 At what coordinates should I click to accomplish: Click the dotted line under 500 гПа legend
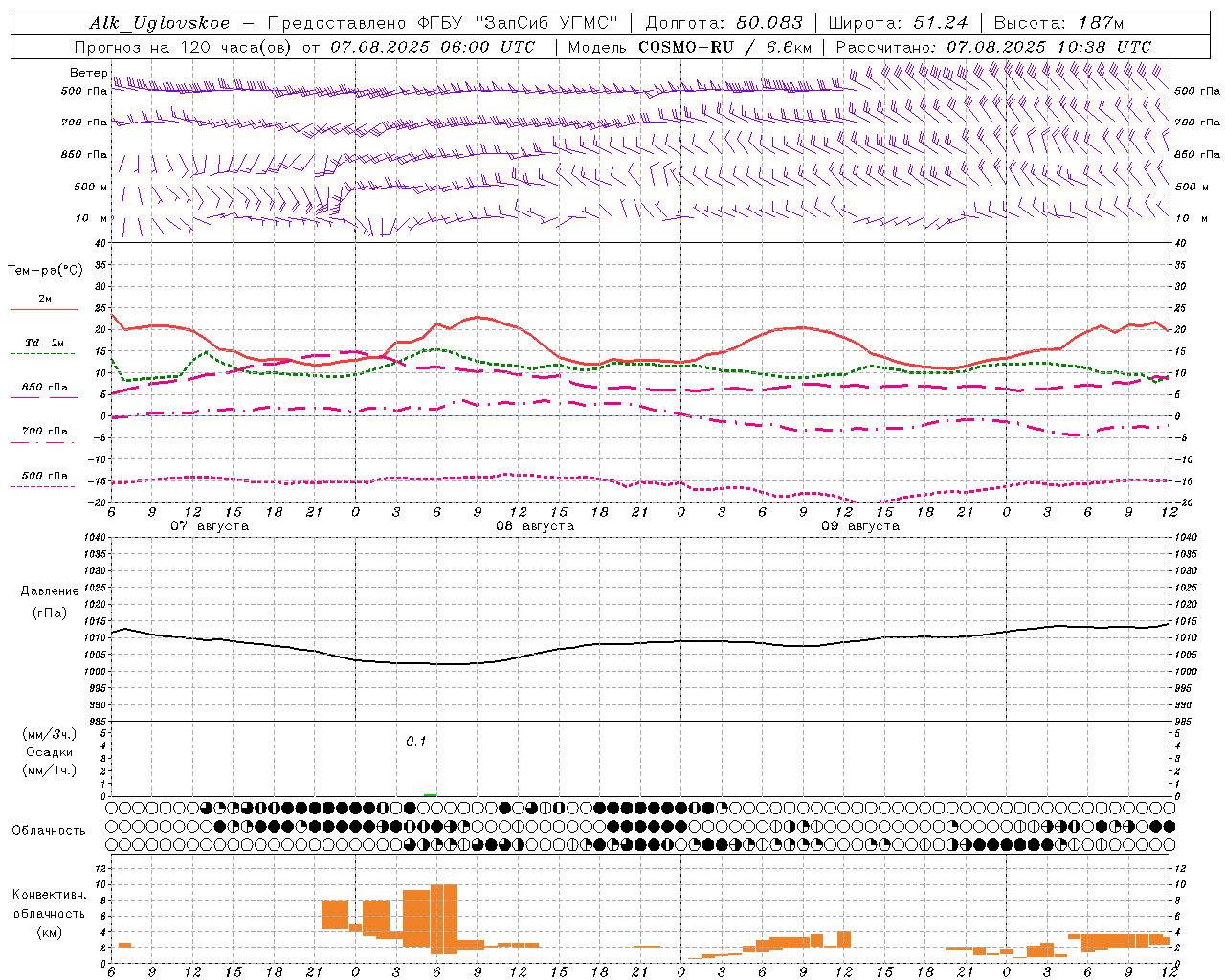[43, 487]
